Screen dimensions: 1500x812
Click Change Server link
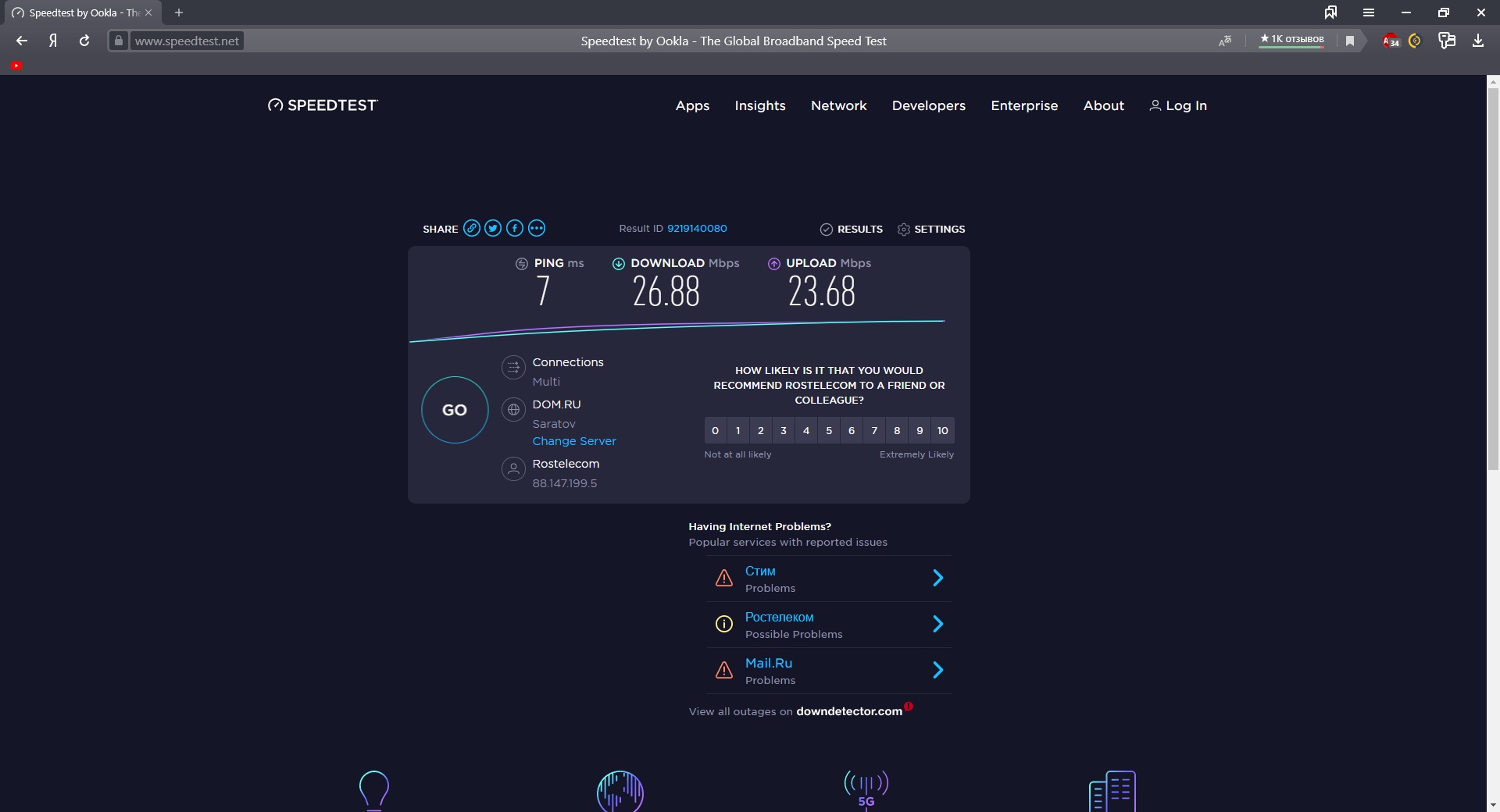[x=574, y=441]
